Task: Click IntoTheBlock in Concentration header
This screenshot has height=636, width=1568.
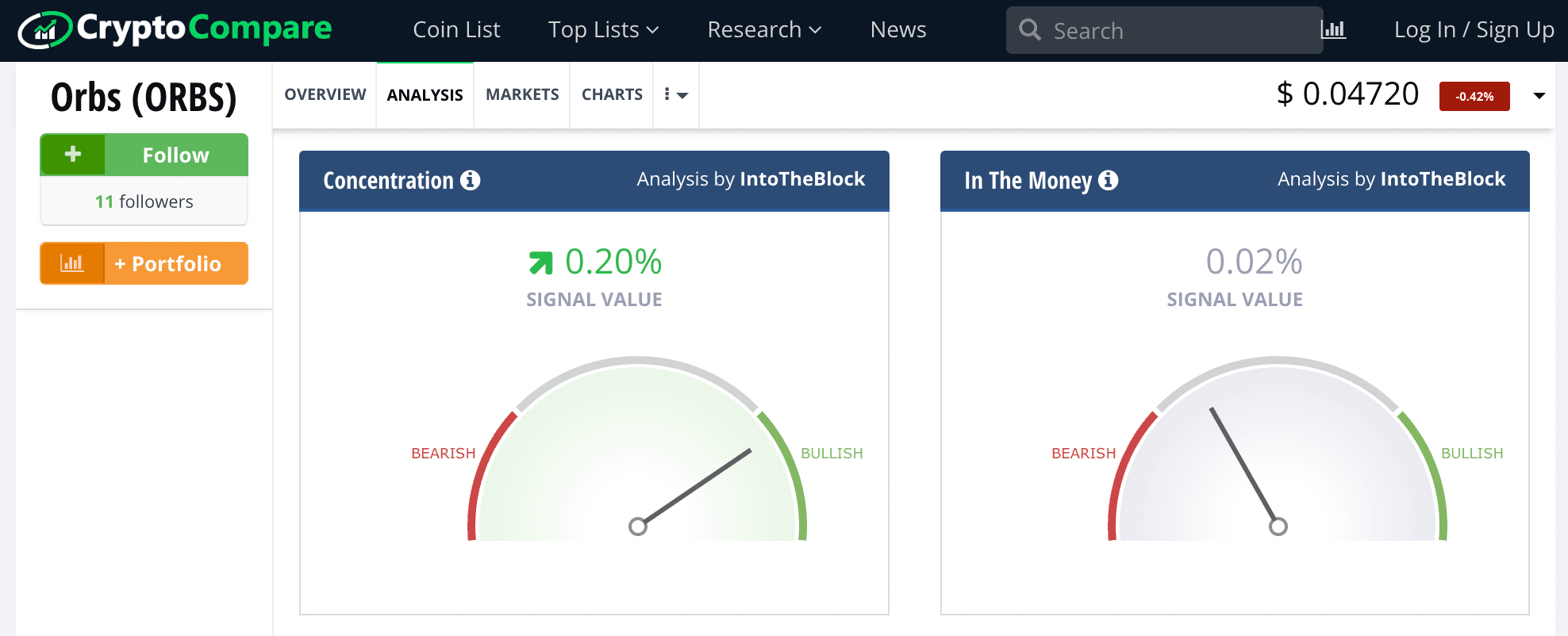Action: (x=802, y=179)
